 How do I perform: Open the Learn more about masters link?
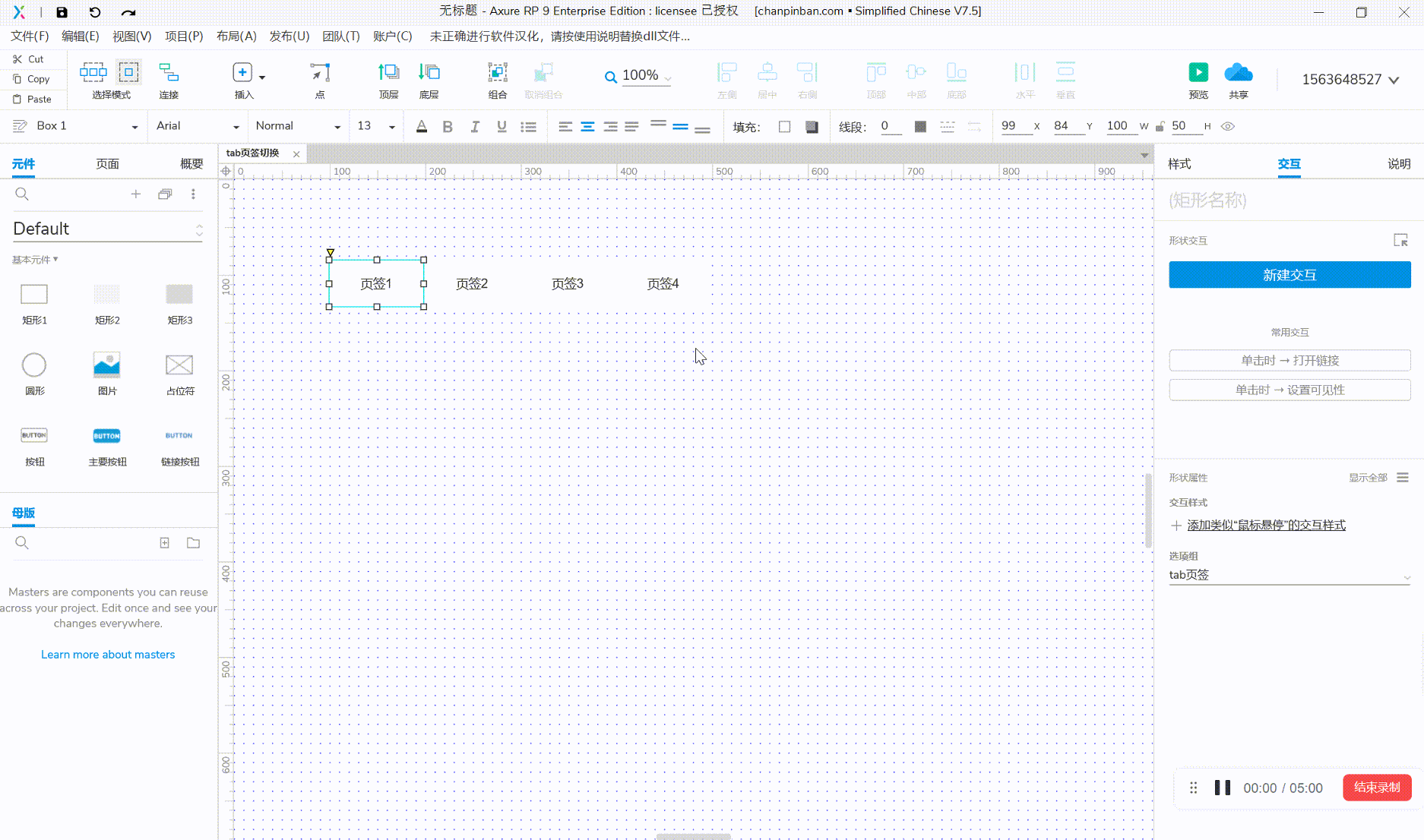pos(108,655)
